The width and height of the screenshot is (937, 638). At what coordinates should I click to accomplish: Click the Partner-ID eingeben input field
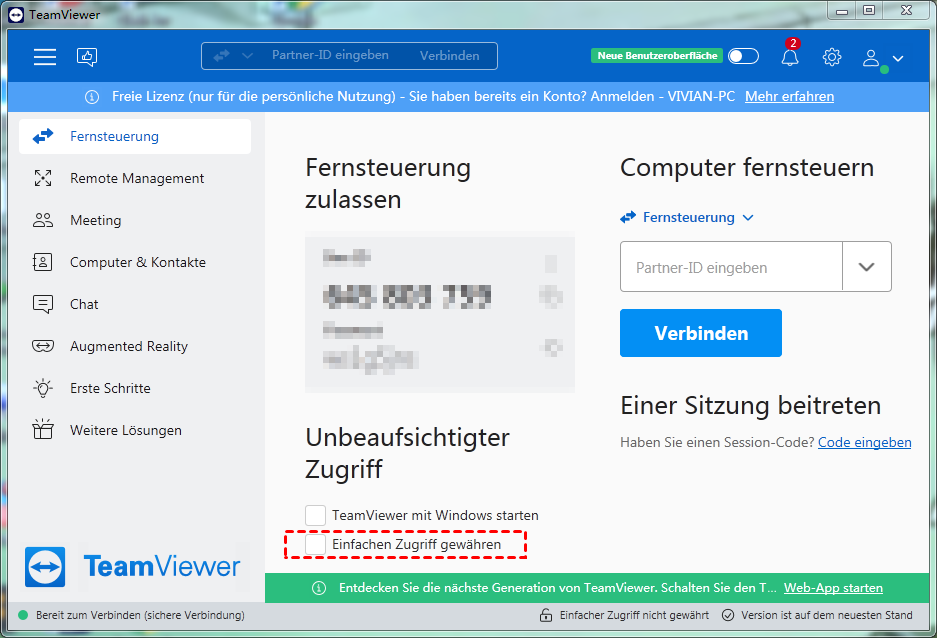[x=730, y=266]
